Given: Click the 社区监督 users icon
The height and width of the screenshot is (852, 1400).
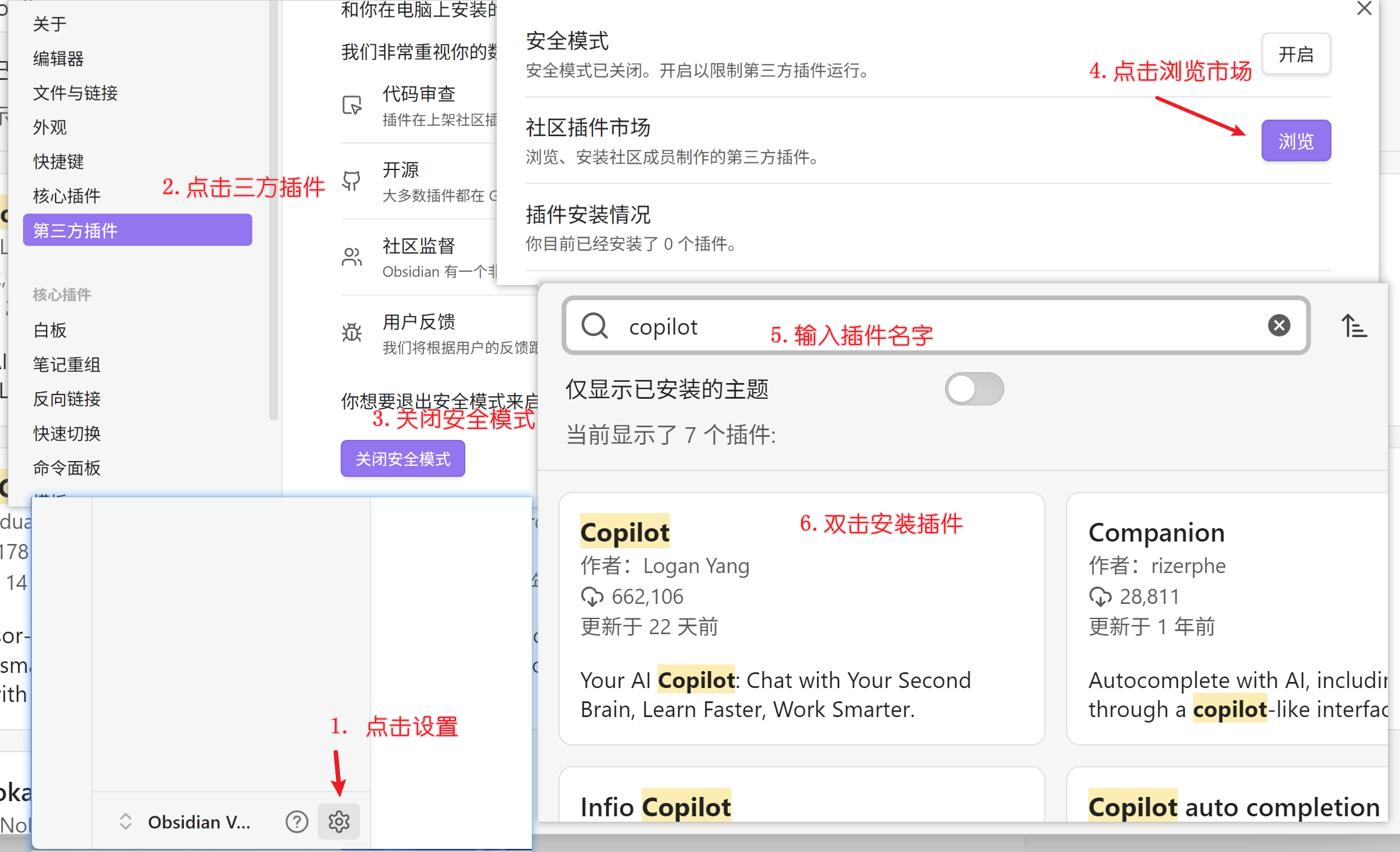Looking at the screenshot, I should click(352, 257).
